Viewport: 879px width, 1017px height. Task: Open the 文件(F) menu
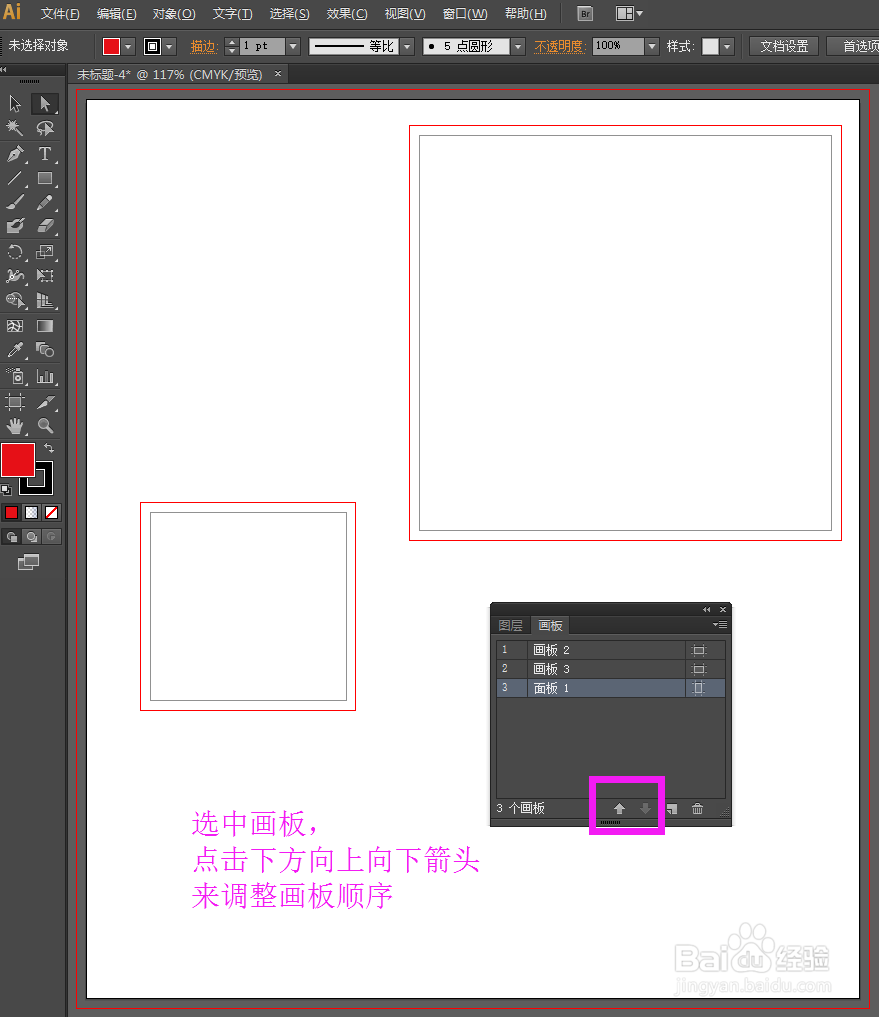[x=60, y=14]
